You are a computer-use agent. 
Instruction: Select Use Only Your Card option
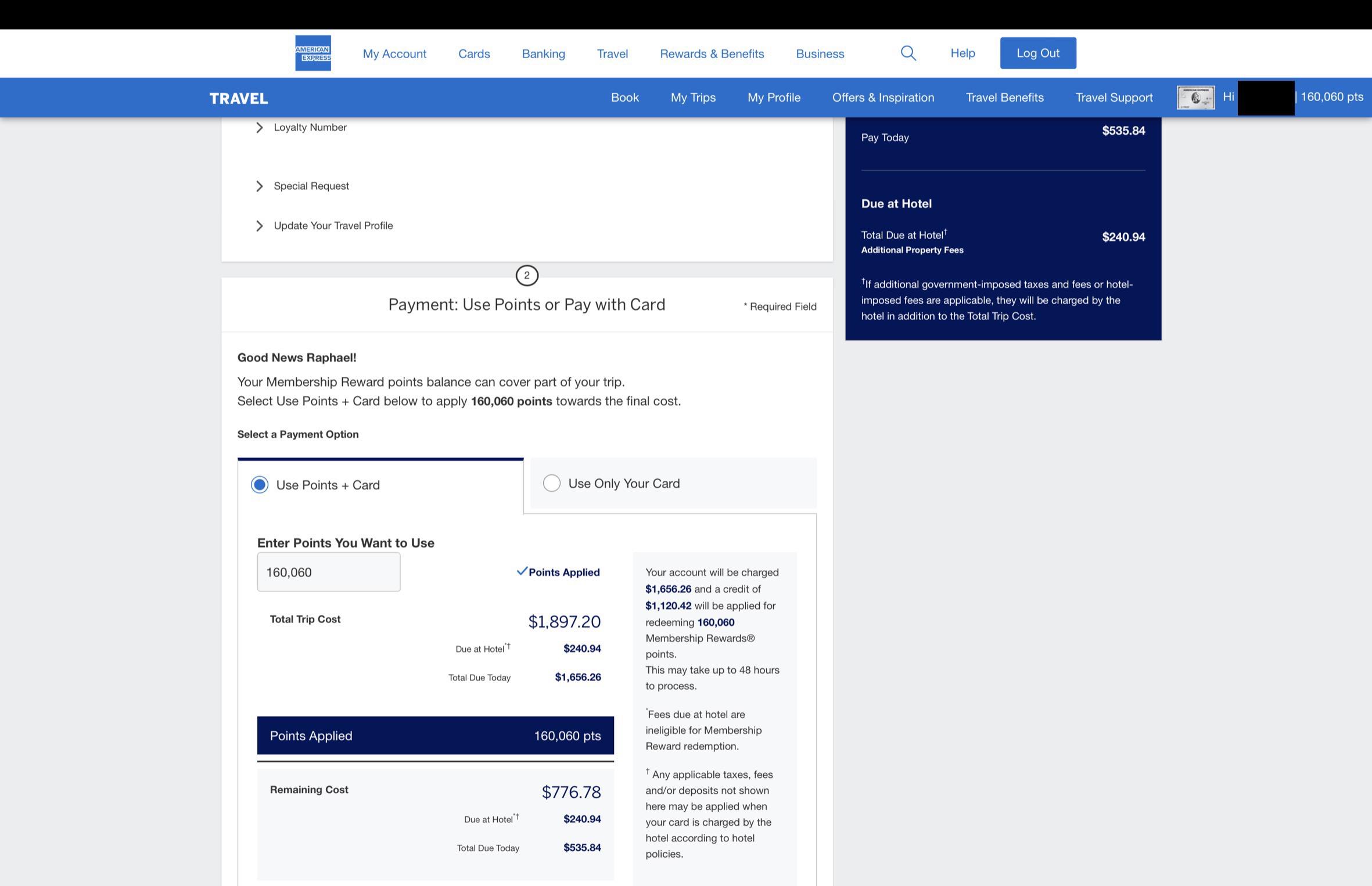(x=552, y=483)
